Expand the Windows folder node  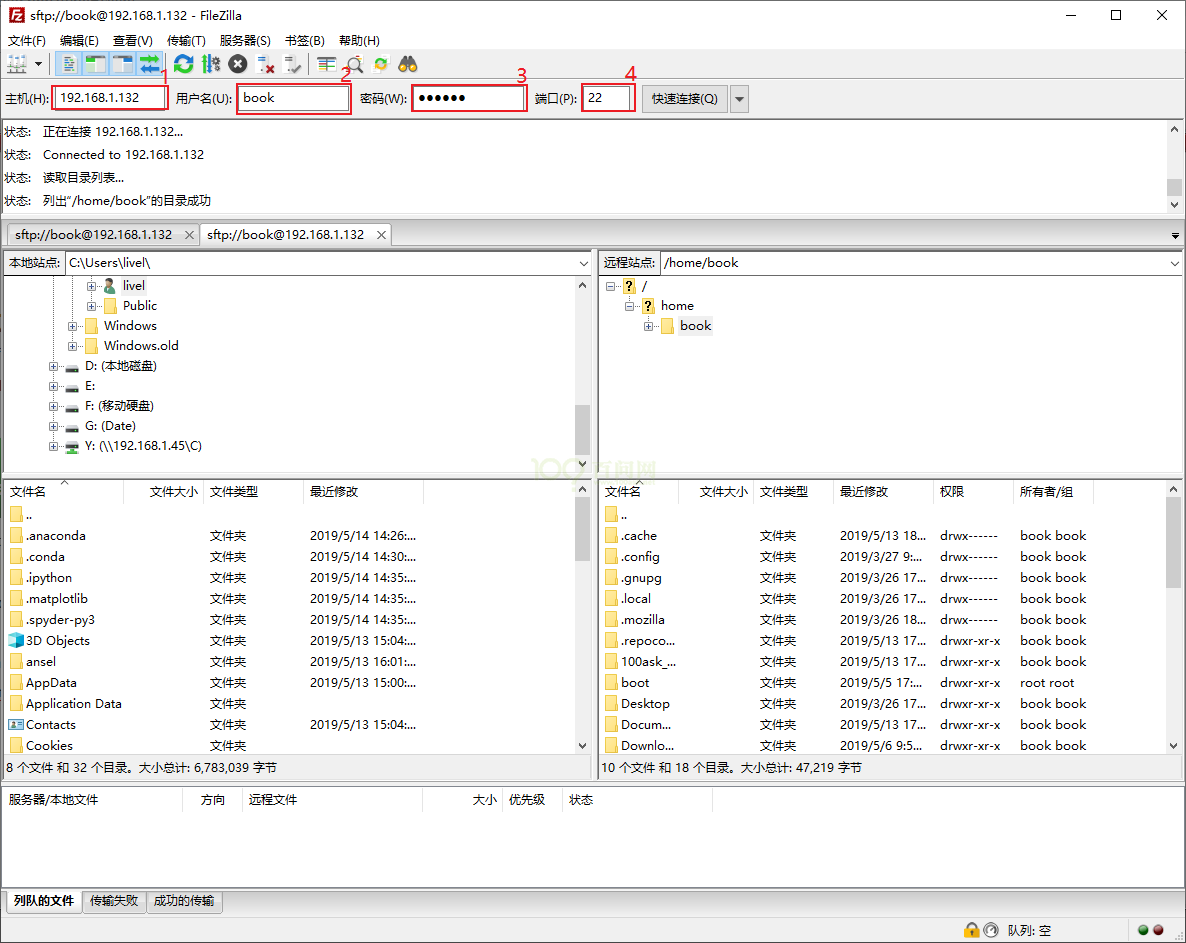pos(72,326)
